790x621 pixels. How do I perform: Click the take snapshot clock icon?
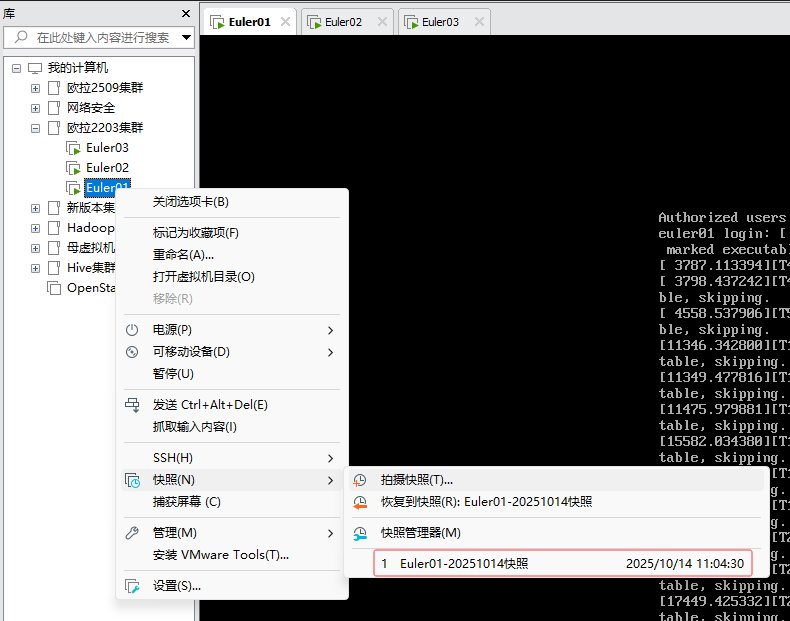click(360, 480)
